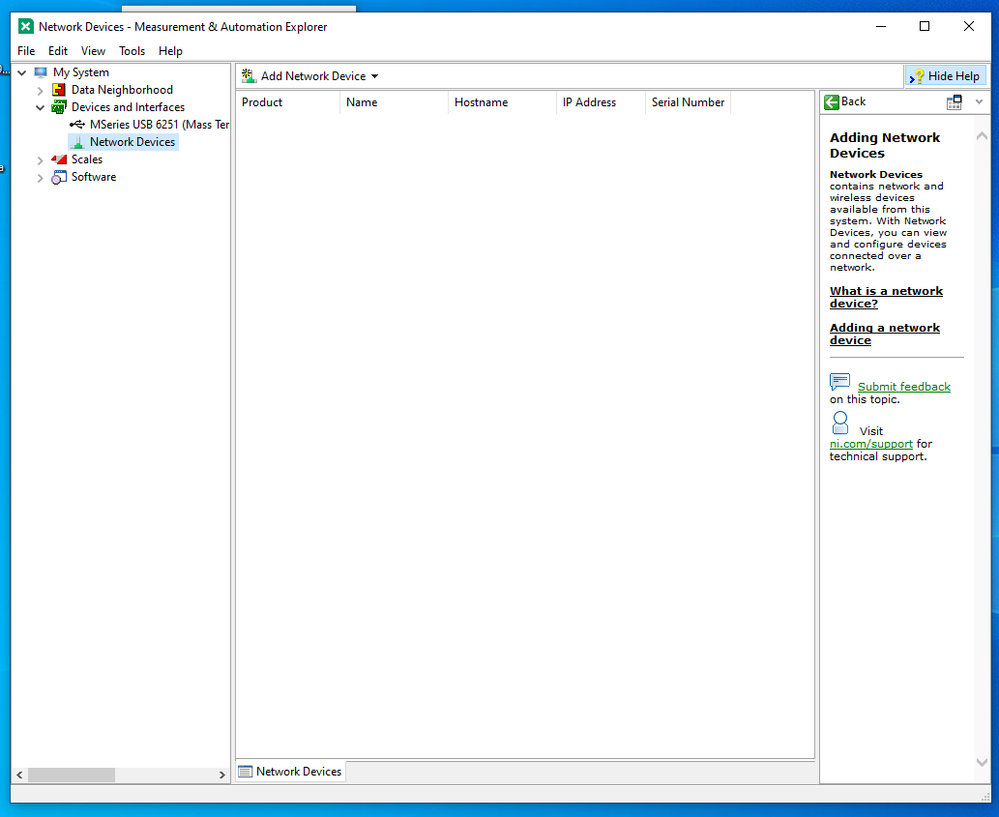The height and width of the screenshot is (817, 999).
Task: Sort by the Hostname column header
Action: pos(502,103)
